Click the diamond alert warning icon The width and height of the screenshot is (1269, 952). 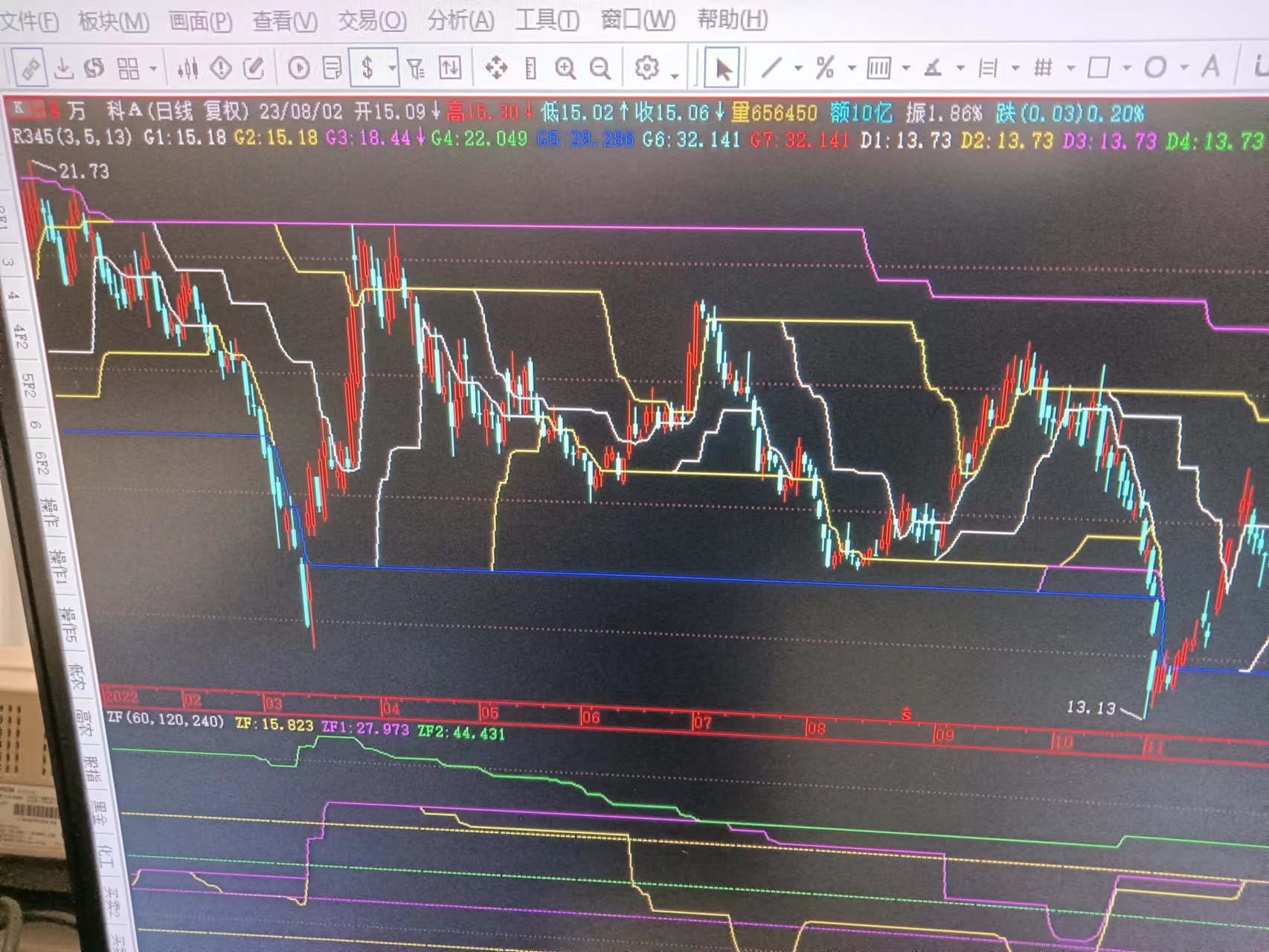221,68
